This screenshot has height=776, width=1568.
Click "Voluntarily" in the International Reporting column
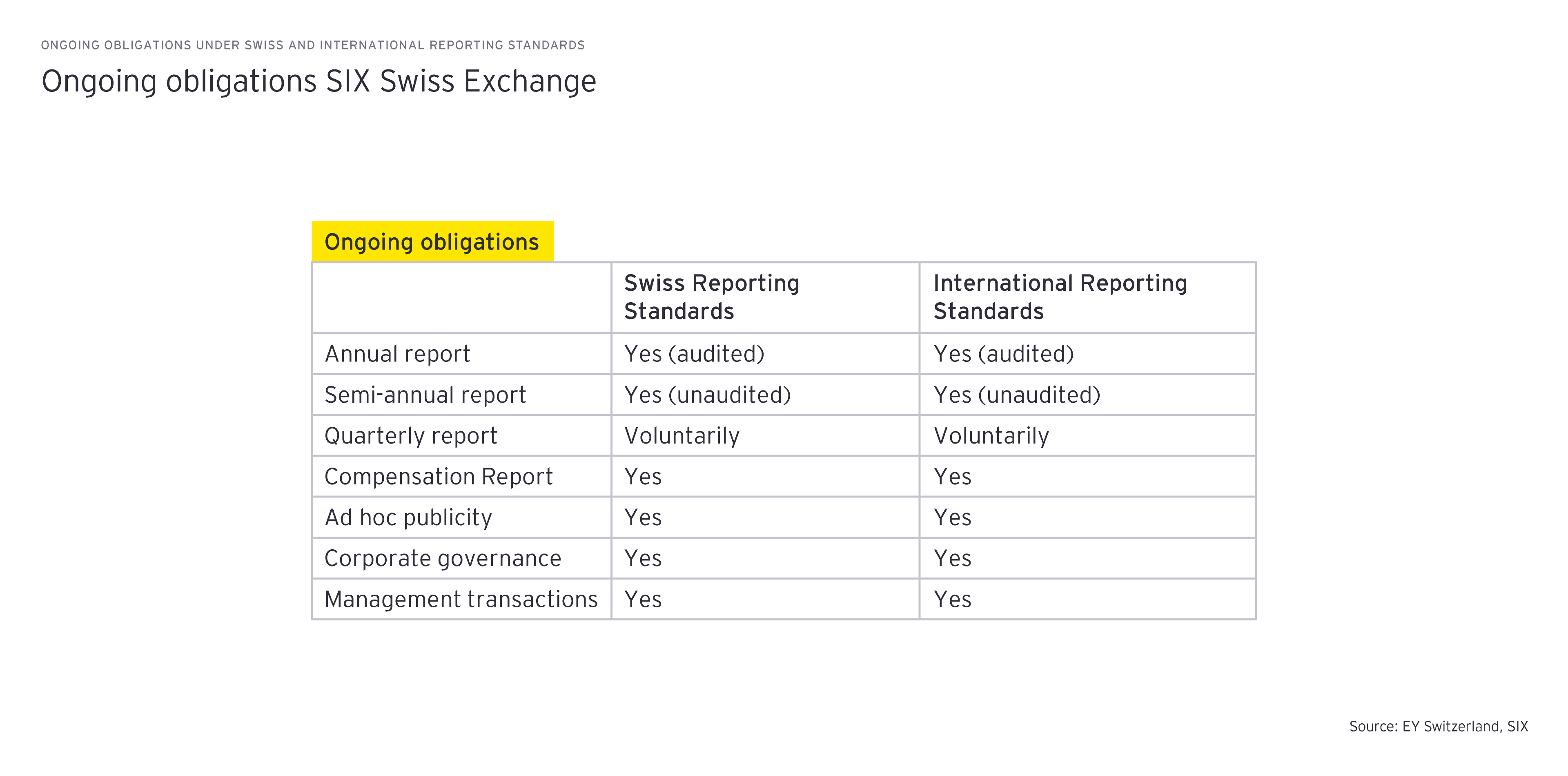[x=991, y=436]
